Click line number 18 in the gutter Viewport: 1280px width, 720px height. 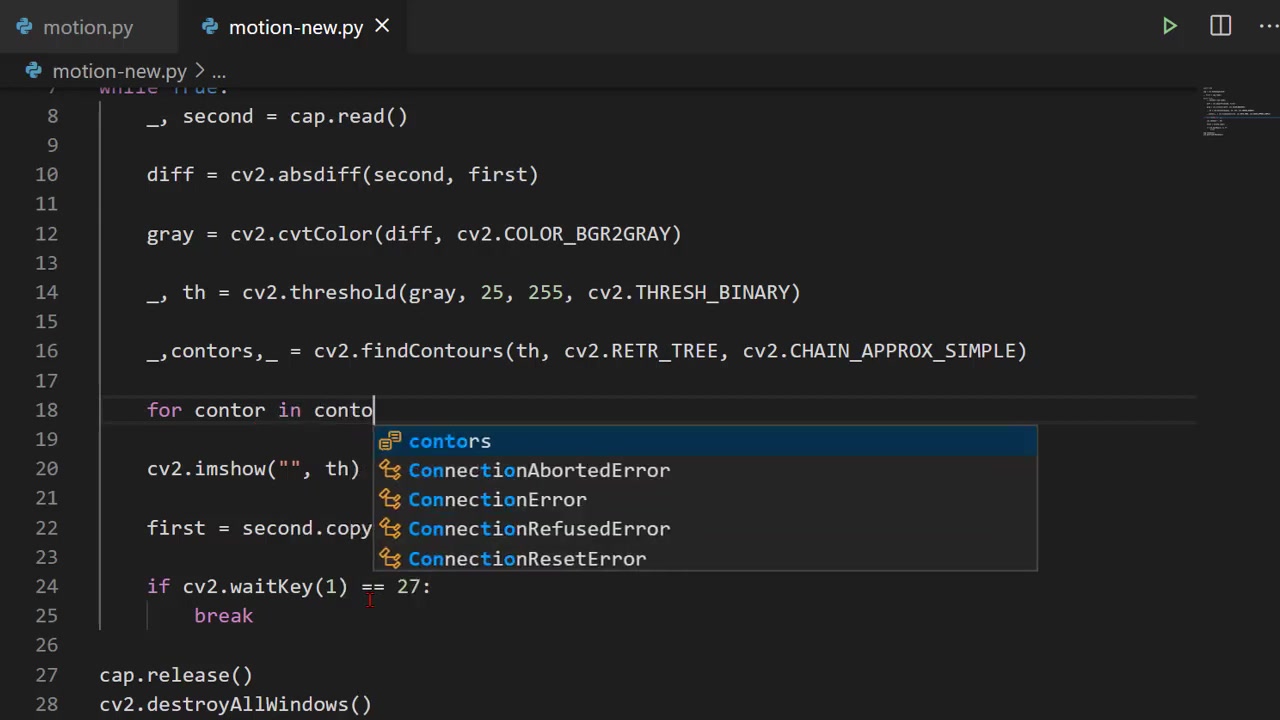46,410
